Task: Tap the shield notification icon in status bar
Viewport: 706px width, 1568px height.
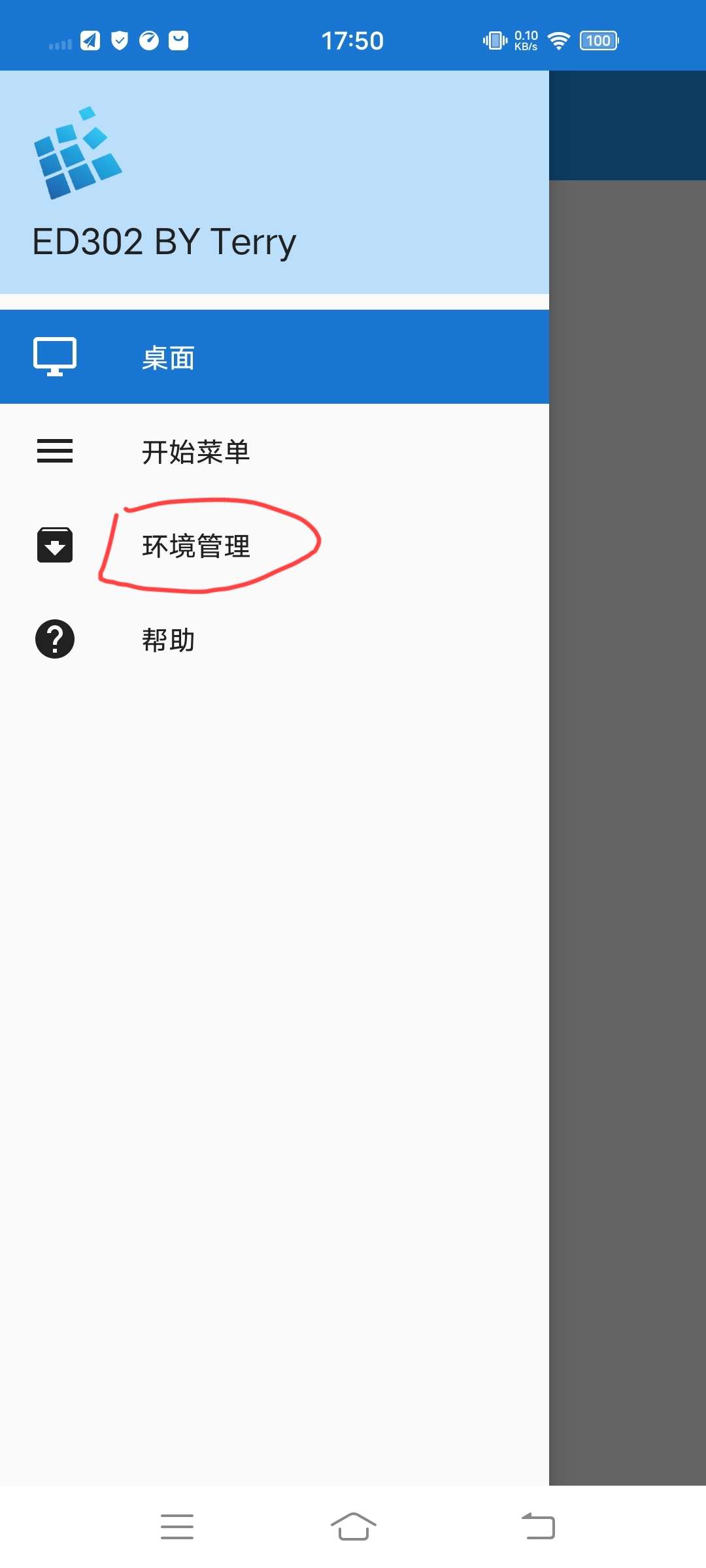Action: point(120,41)
